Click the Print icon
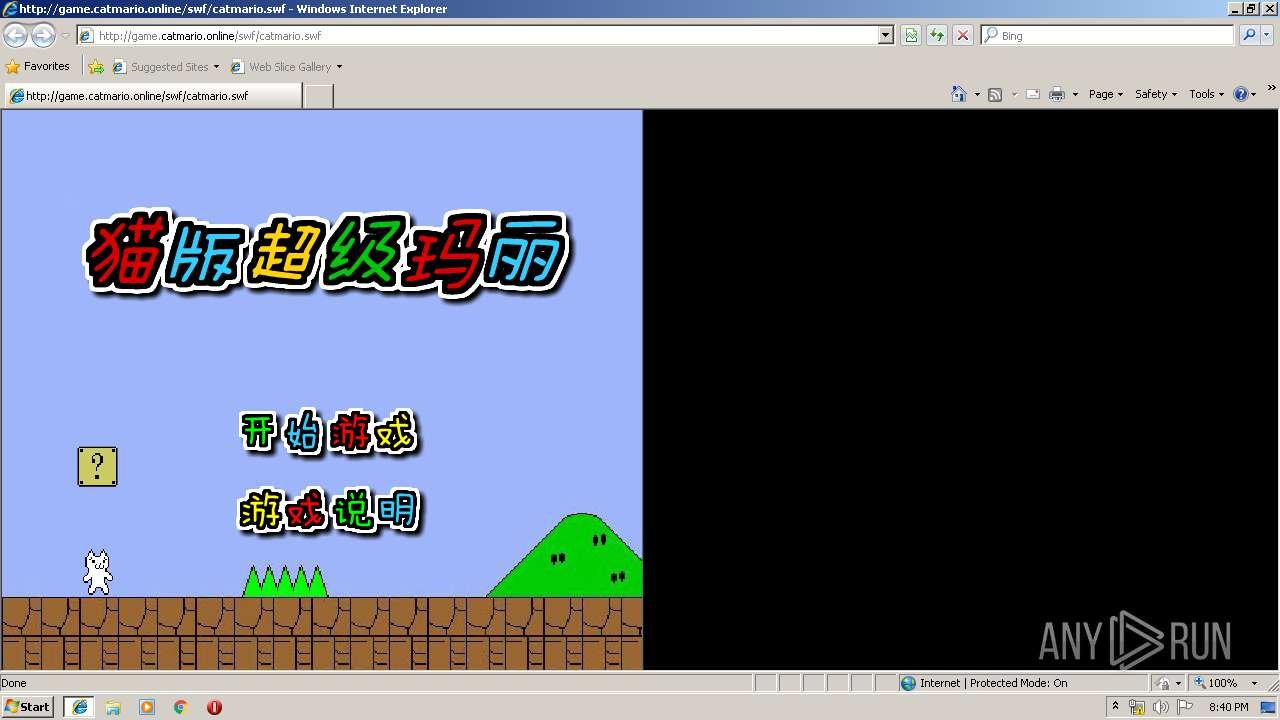Viewport: 1280px width, 720px height. 1057,94
